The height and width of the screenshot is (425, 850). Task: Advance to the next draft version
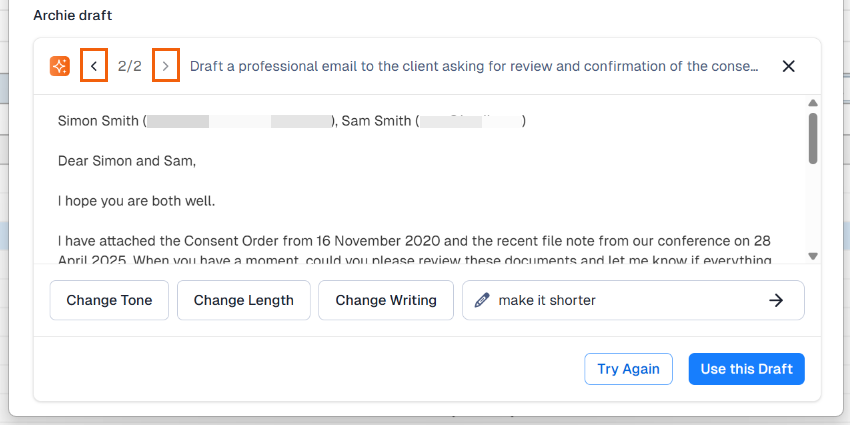[x=166, y=66]
